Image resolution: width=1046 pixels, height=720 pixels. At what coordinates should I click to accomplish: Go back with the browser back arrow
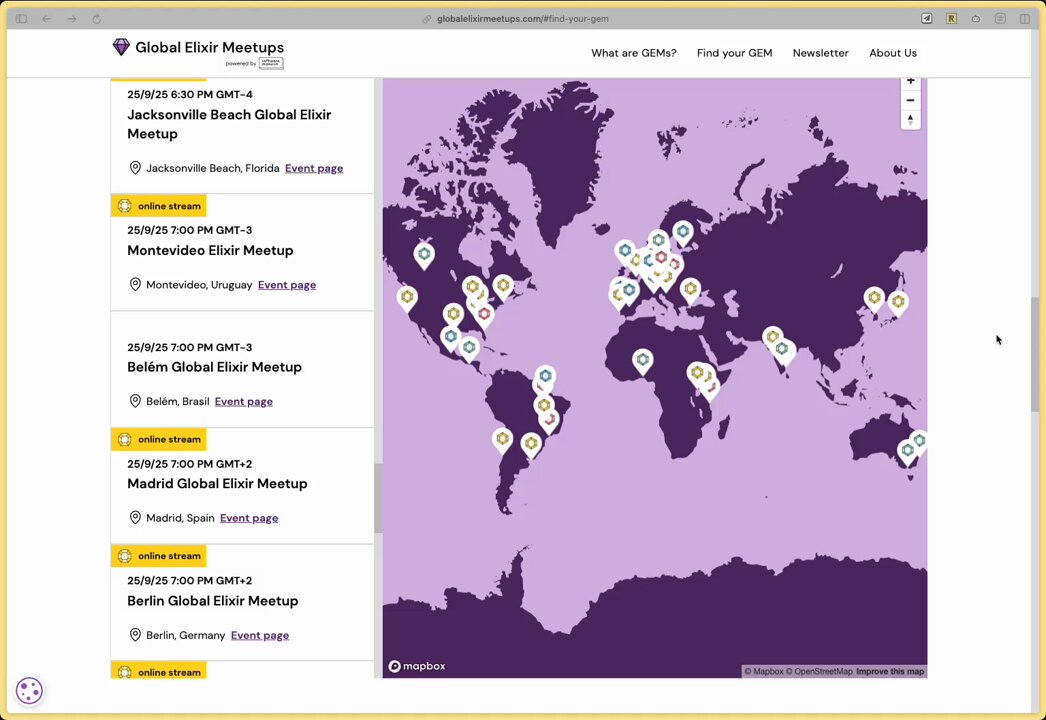coord(46,19)
